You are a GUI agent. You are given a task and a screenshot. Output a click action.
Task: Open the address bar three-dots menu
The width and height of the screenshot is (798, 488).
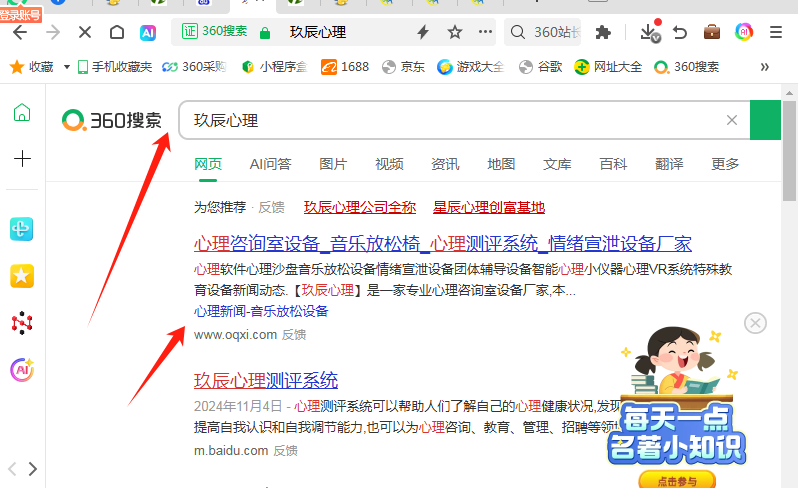pos(486,32)
